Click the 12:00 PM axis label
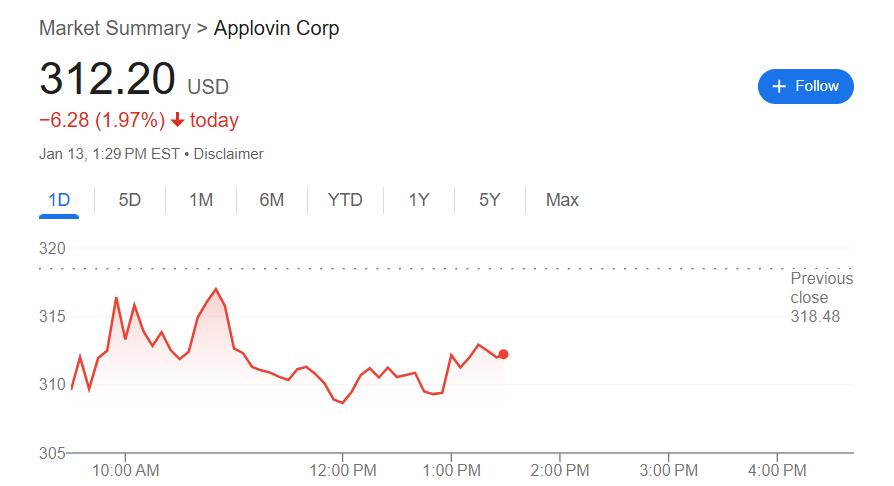Image resolution: width=894 pixels, height=486 pixels. (343, 470)
